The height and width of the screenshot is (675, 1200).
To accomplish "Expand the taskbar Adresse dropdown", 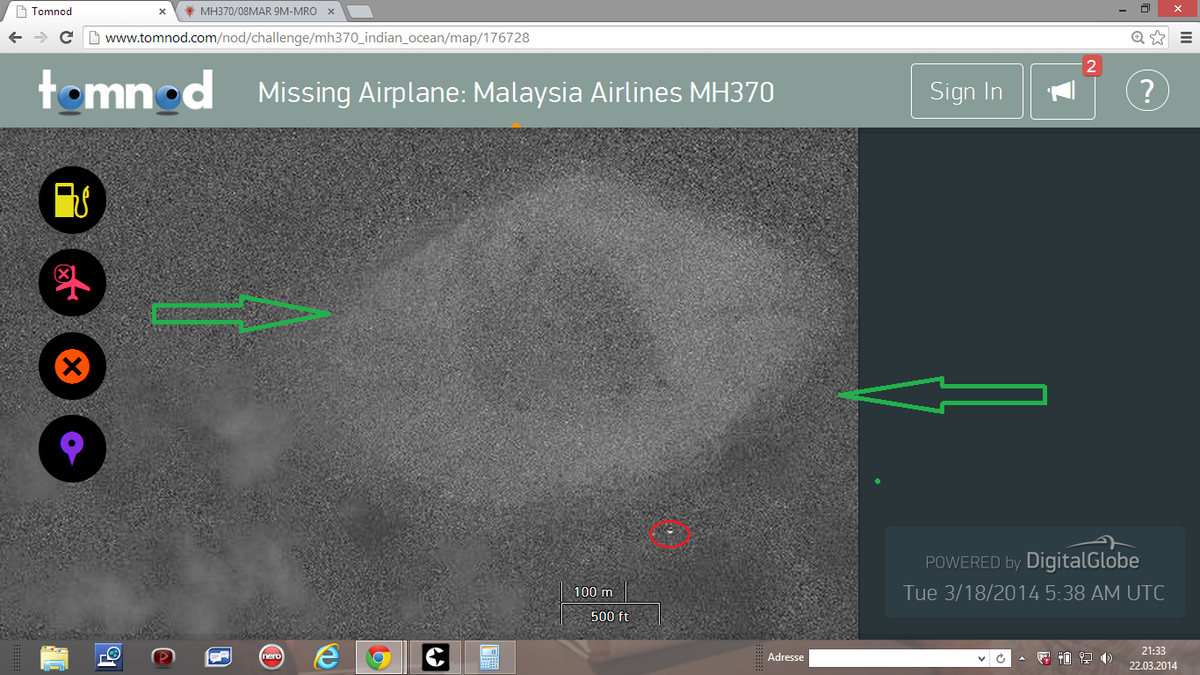I will 981,658.
